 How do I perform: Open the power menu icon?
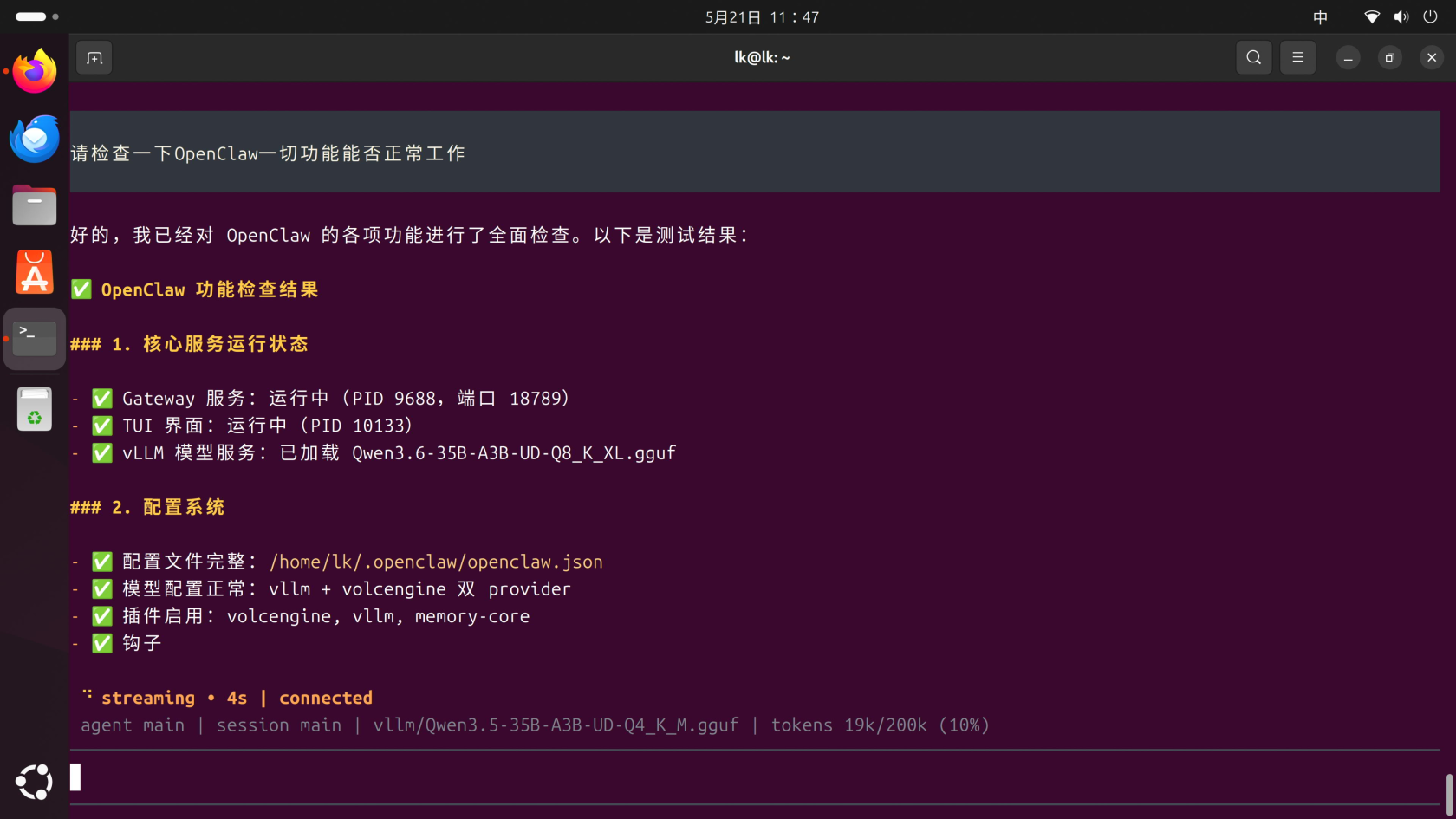pos(1430,17)
